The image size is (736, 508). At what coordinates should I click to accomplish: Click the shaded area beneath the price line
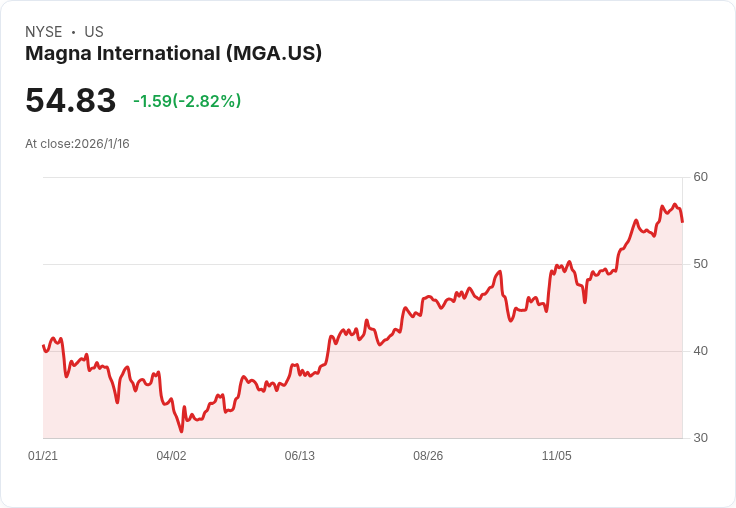(400, 390)
